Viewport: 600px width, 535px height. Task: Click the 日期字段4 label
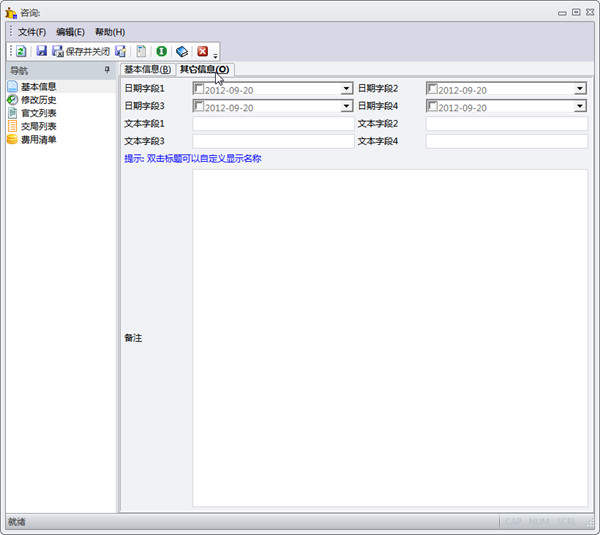pyautogui.click(x=378, y=106)
